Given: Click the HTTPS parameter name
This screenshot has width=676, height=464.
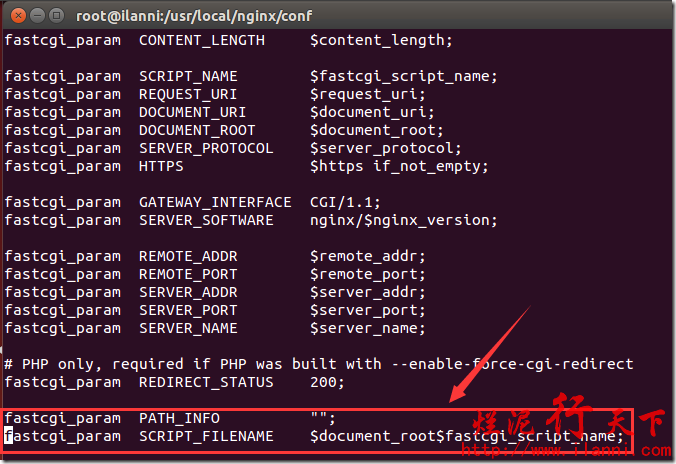Looking at the screenshot, I should point(161,166).
